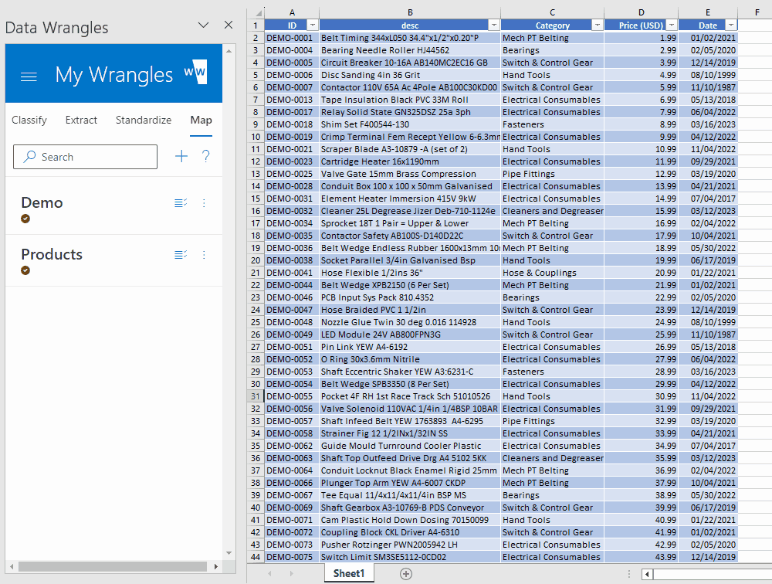Viewport: 772px width, 584px height.
Task: Click cell Bearing Needle Roller HJ44562
Action: pos(410,50)
